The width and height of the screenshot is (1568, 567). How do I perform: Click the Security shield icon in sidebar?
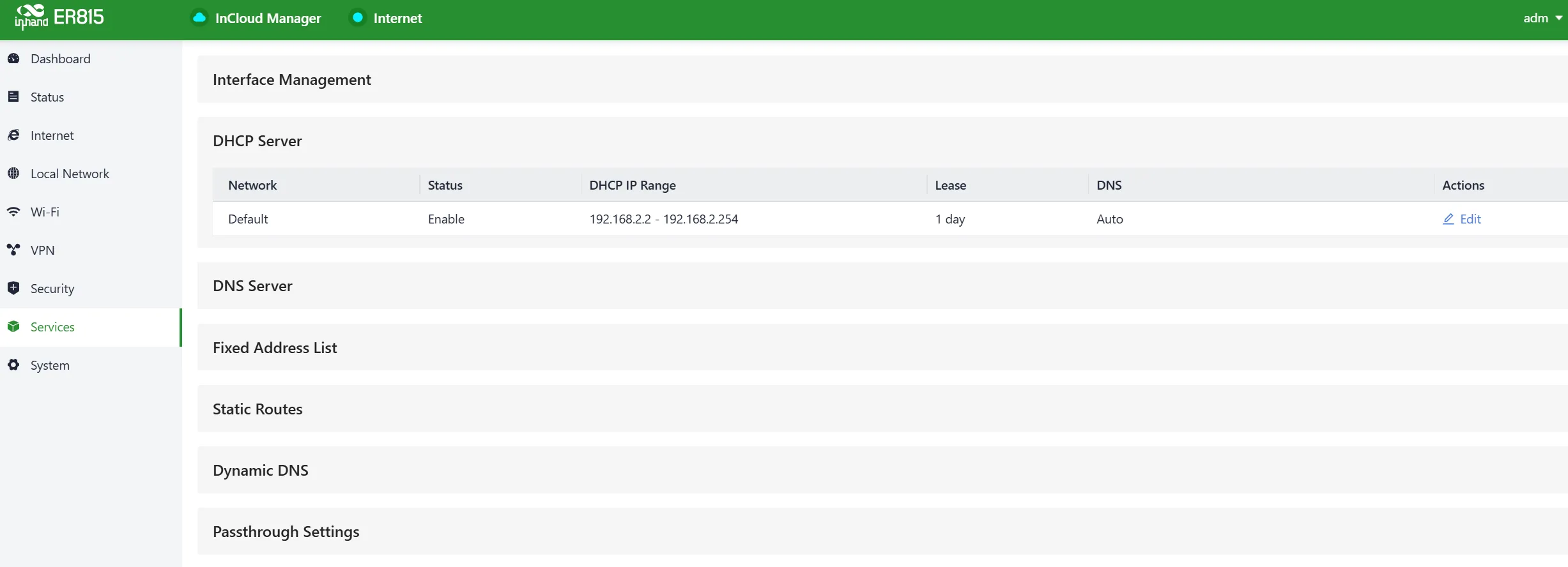pos(13,289)
